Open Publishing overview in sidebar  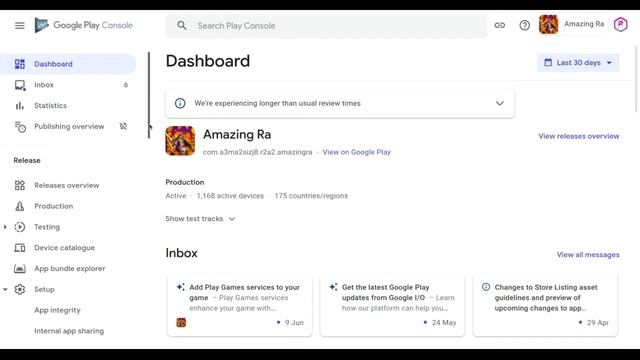[68, 127]
